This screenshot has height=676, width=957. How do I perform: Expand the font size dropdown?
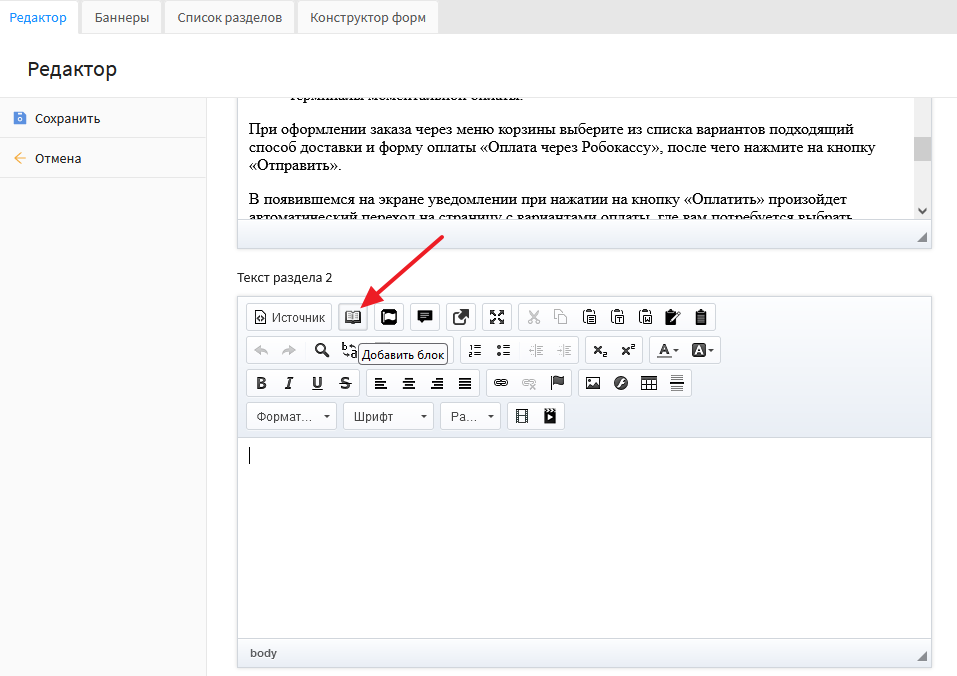point(470,416)
